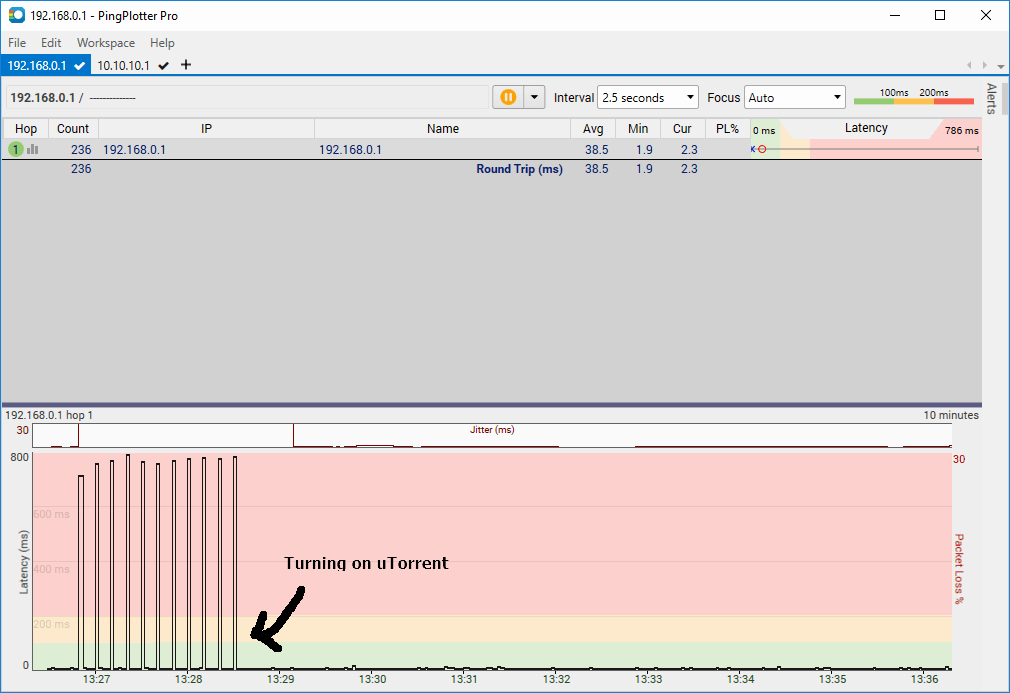This screenshot has height=693, width=1010.
Task: Click the plus icon to add a new target
Action: [x=186, y=65]
